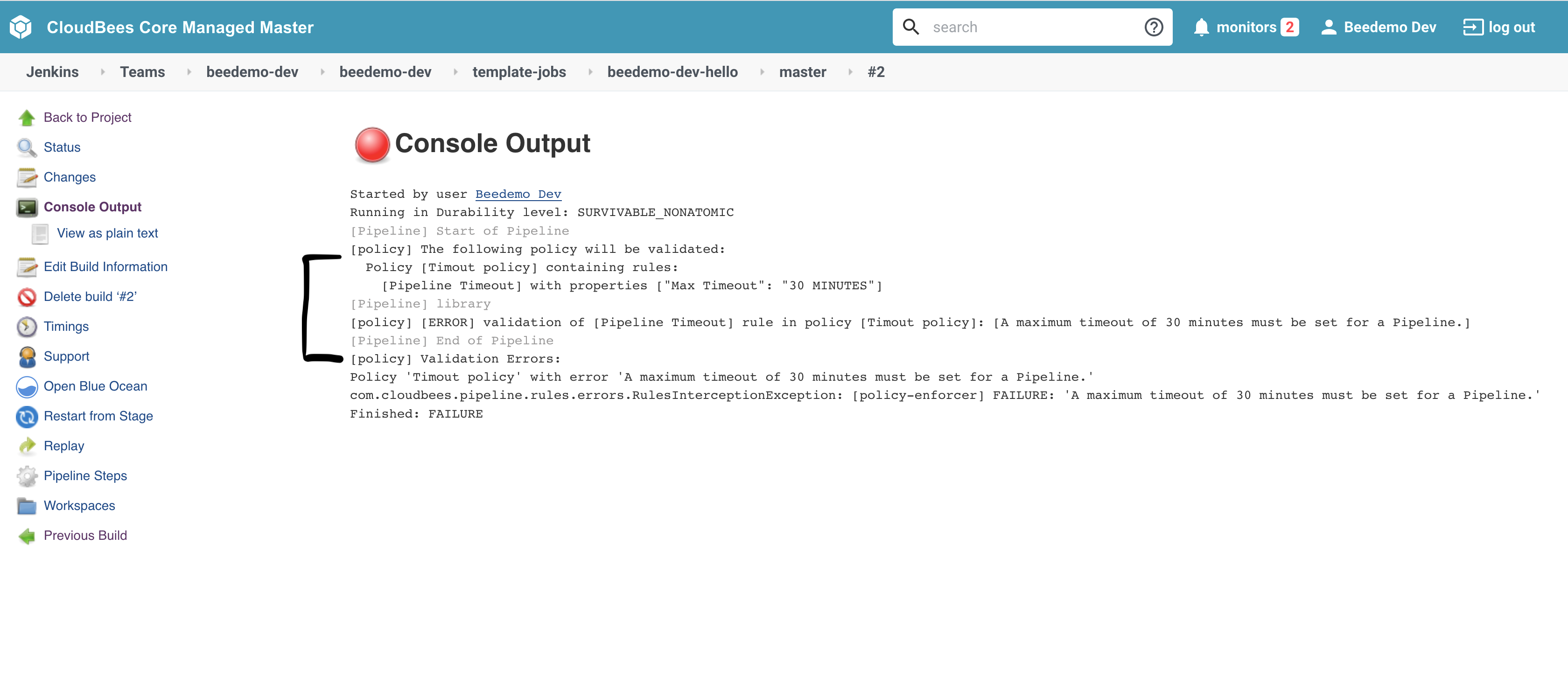Click the Pipeline Steps gear icon
The image size is (1568, 684).
point(27,476)
